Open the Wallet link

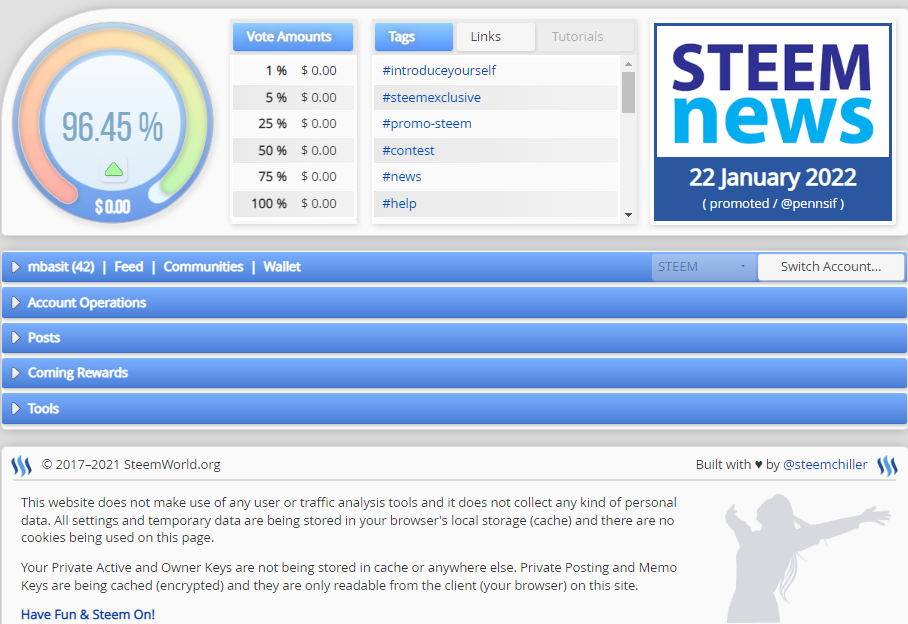[282, 267]
